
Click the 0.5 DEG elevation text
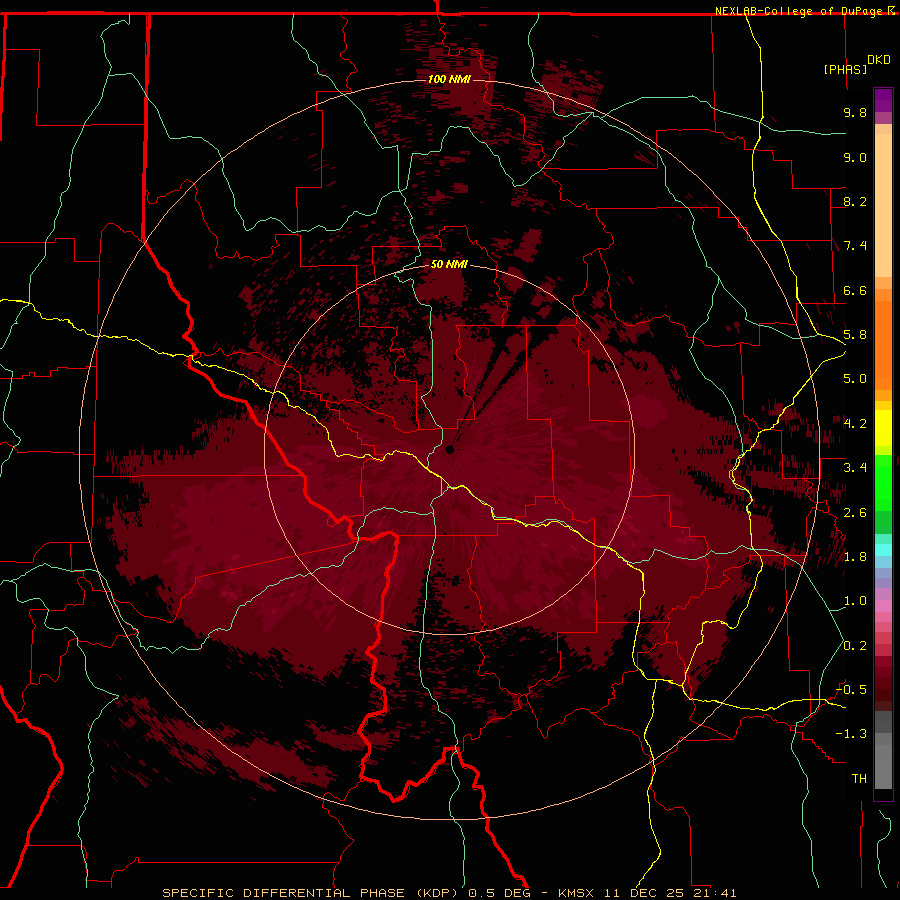(x=501, y=893)
